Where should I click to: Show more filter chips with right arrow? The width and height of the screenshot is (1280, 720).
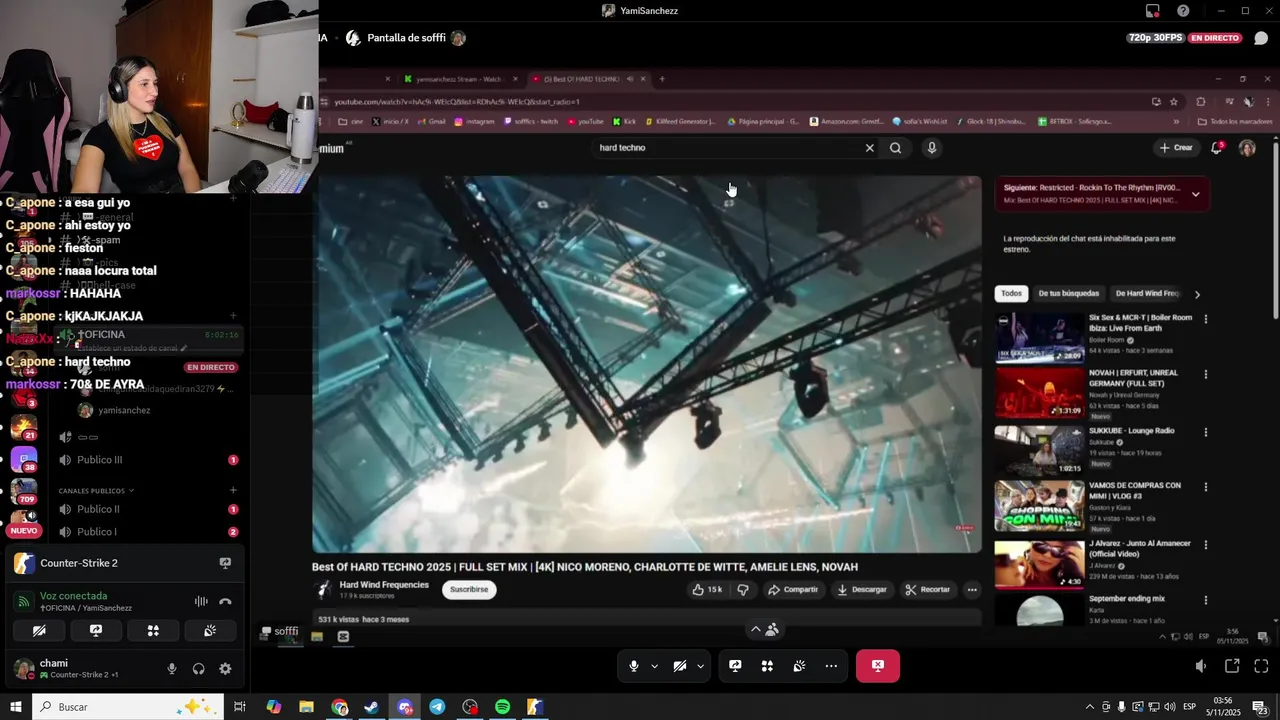(1197, 294)
